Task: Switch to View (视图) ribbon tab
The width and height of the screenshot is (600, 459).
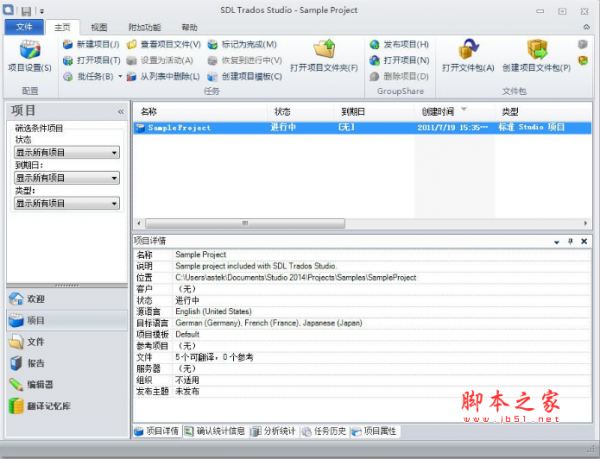Action: [x=99, y=27]
